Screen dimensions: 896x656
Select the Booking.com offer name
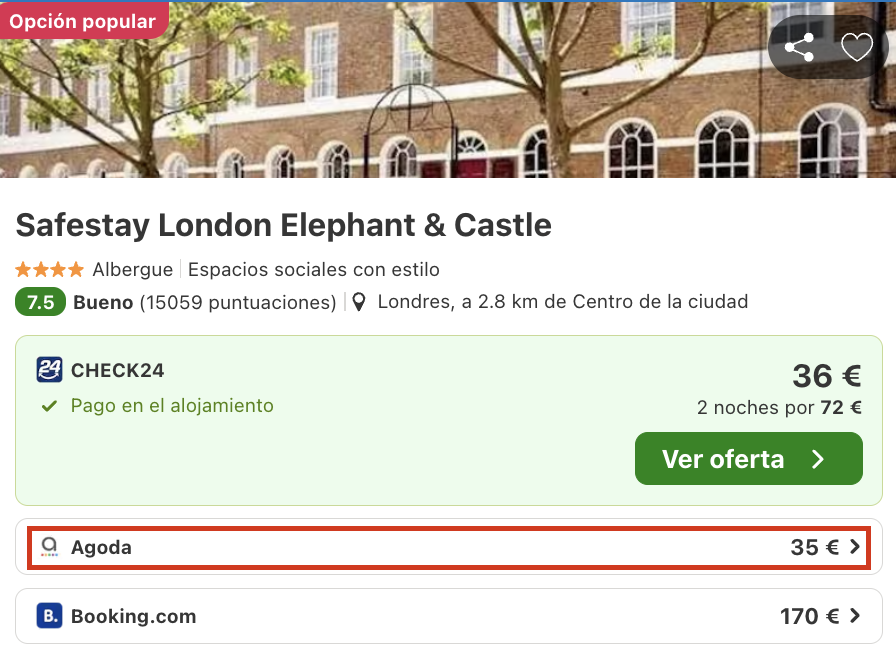(134, 616)
